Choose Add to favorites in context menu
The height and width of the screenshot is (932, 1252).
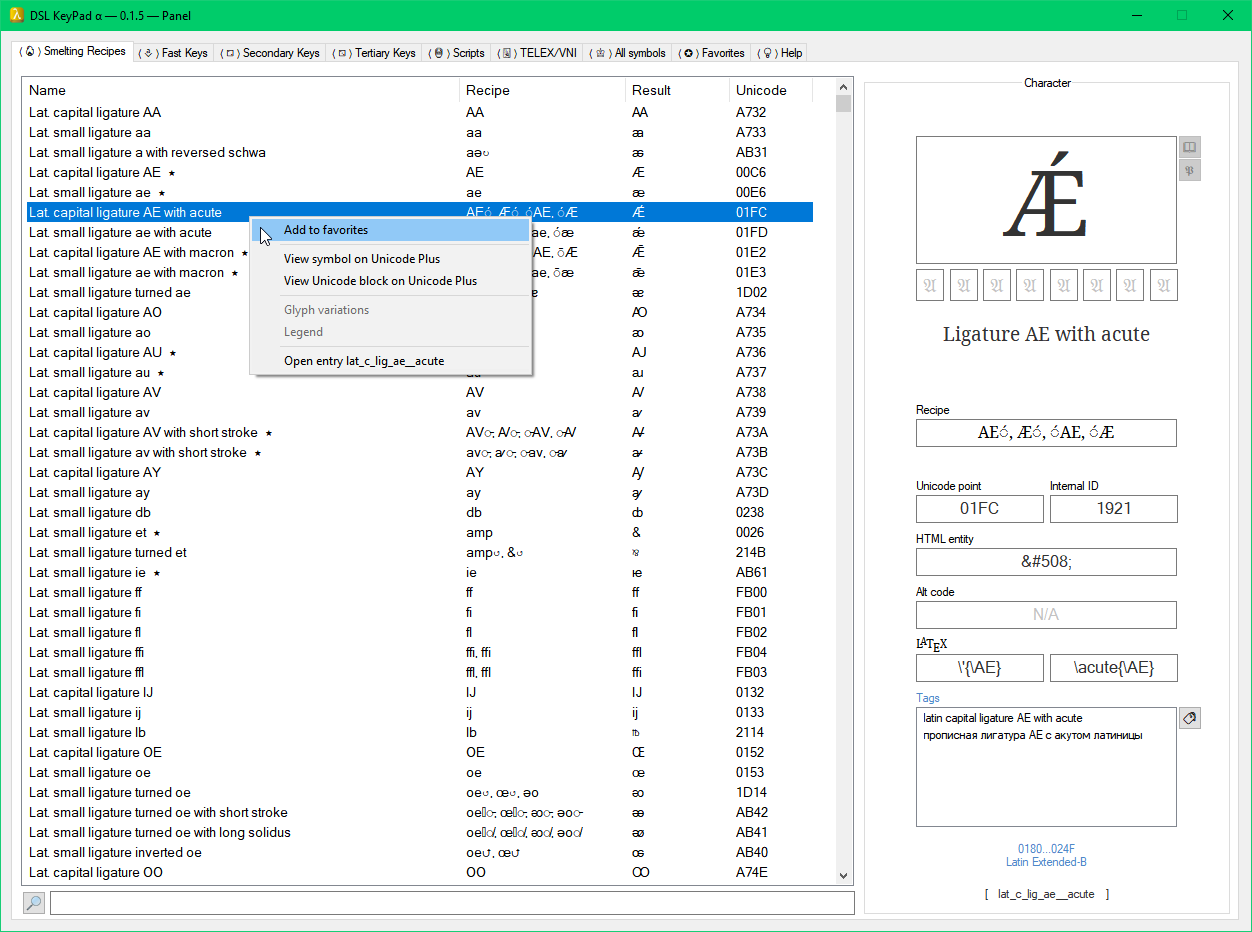click(390, 230)
